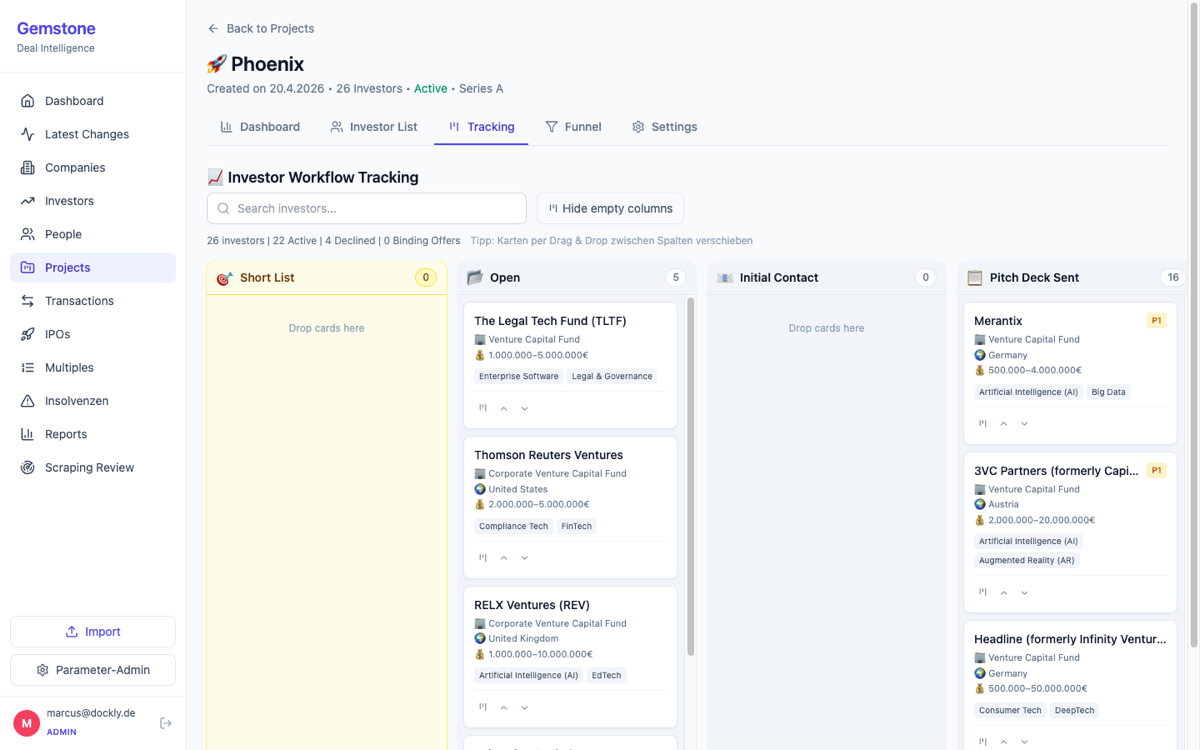The height and width of the screenshot is (750, 1200).
Task: Click kanban icon on Thomson Reuters Ventures card
Action: coord(483,558)
